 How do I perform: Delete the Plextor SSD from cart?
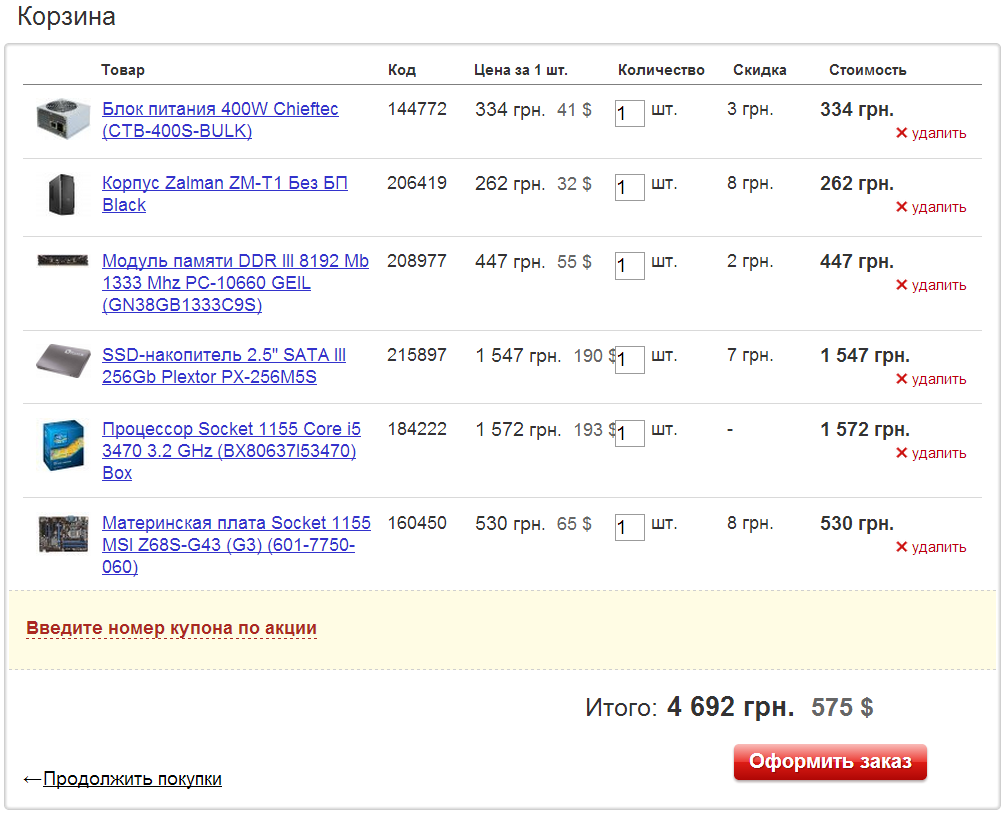coord(931,379)
